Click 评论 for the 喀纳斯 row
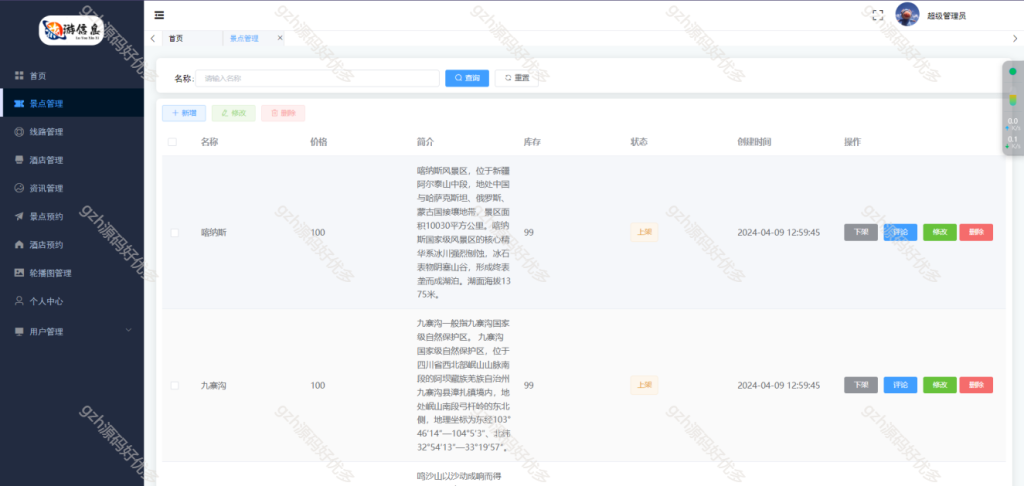The image size is (1024, 486). [901, 233]
